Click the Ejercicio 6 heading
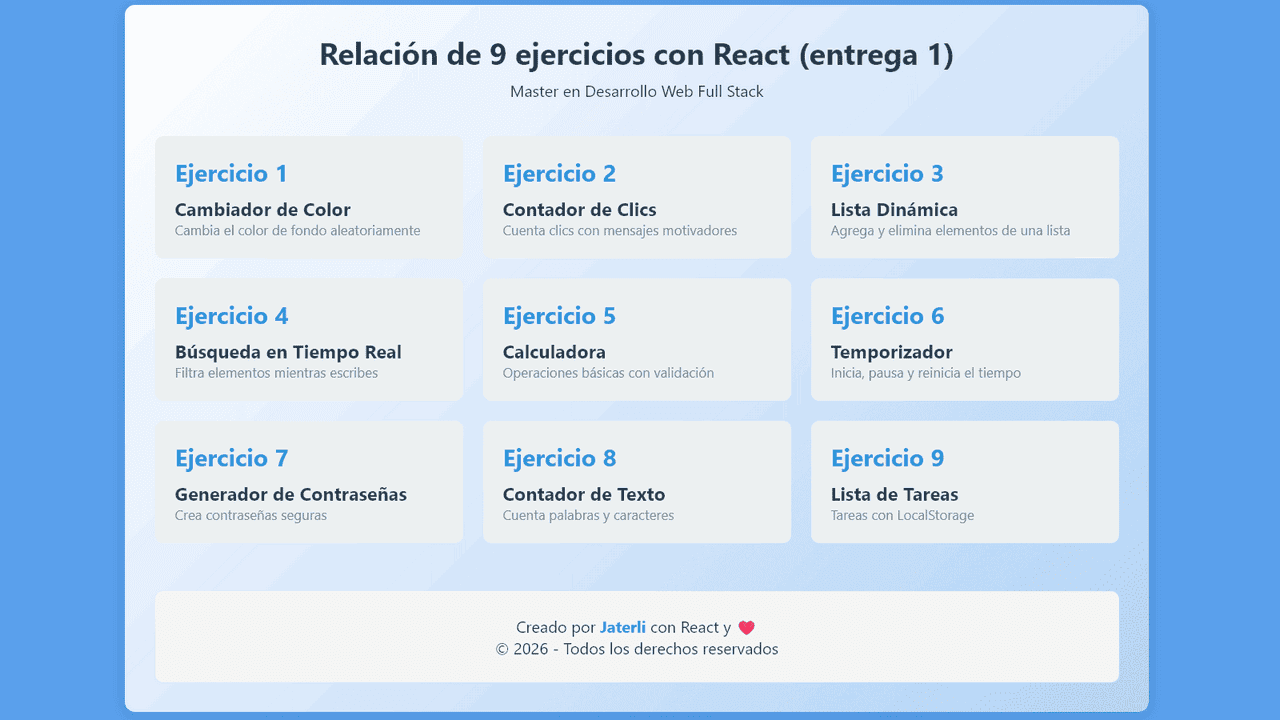Image resolution: width=1280 pixels, height=720 pixels. (x=887, y=315)
